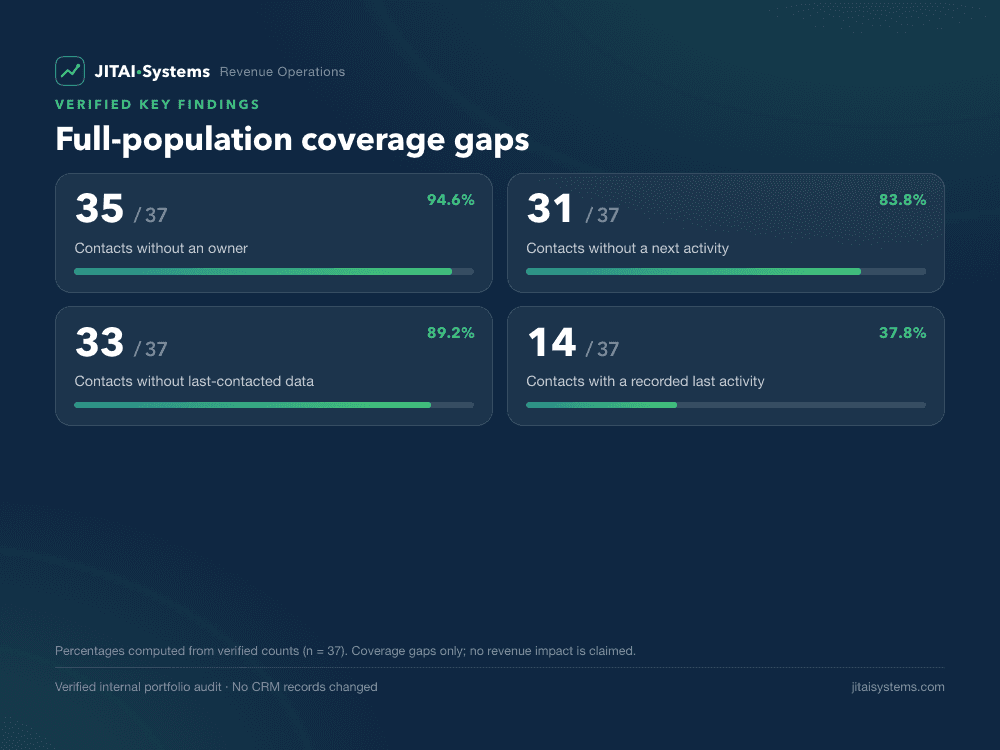
Task: Click the 37.8% percentage value
Action: coord(902,333)
